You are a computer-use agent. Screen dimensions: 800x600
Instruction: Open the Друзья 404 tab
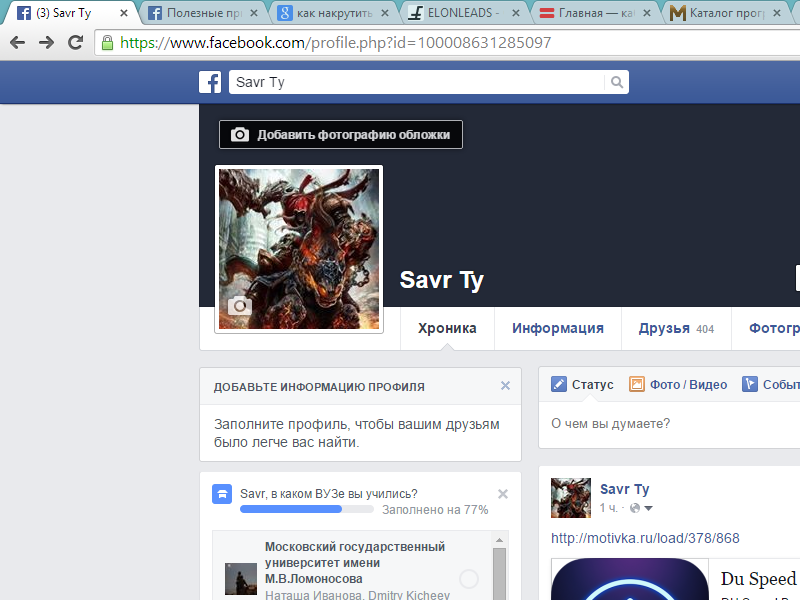pyautogui.click(x=676, y=328)
